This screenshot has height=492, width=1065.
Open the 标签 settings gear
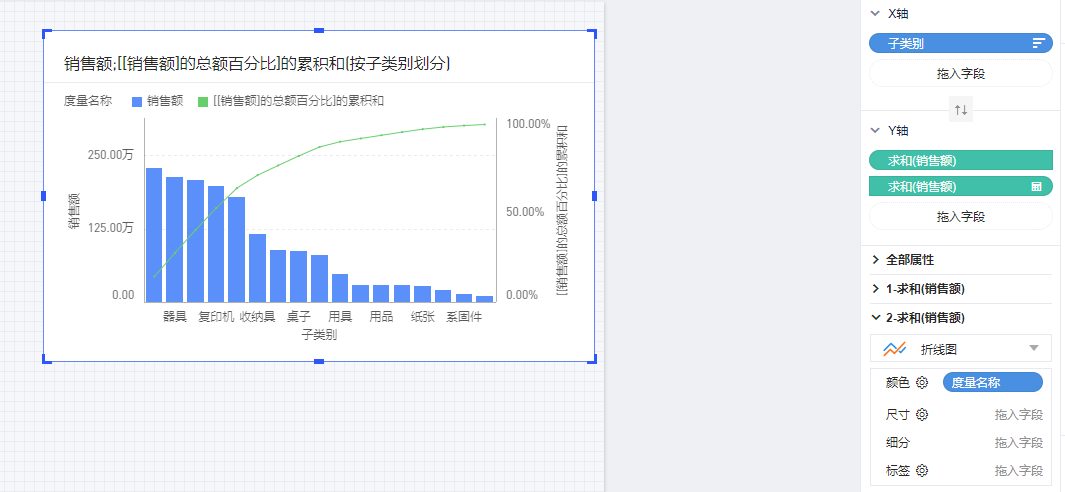[922, 470]
